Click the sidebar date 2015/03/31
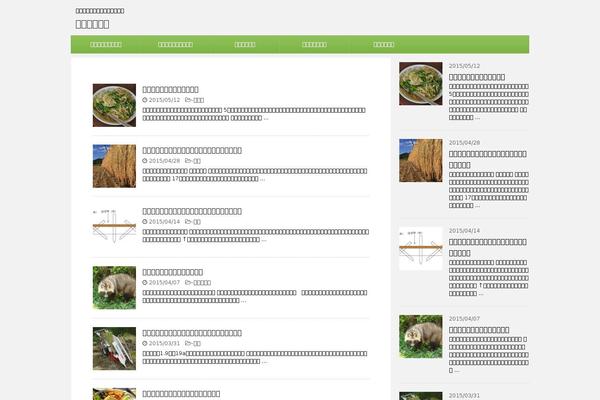Image resolution: width=600 pixels, height=400 pixels. point(464,395)
